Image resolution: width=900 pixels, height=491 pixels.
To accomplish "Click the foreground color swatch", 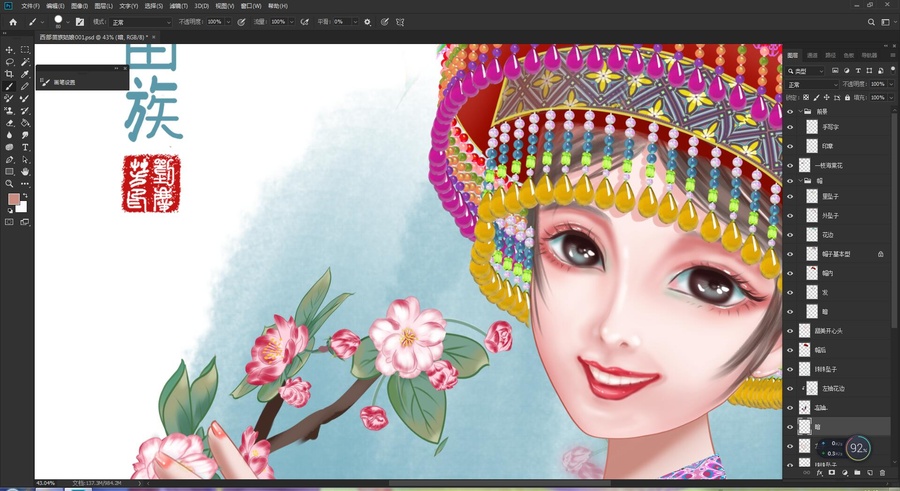I will pyautogui.click(x=13, y=199).
